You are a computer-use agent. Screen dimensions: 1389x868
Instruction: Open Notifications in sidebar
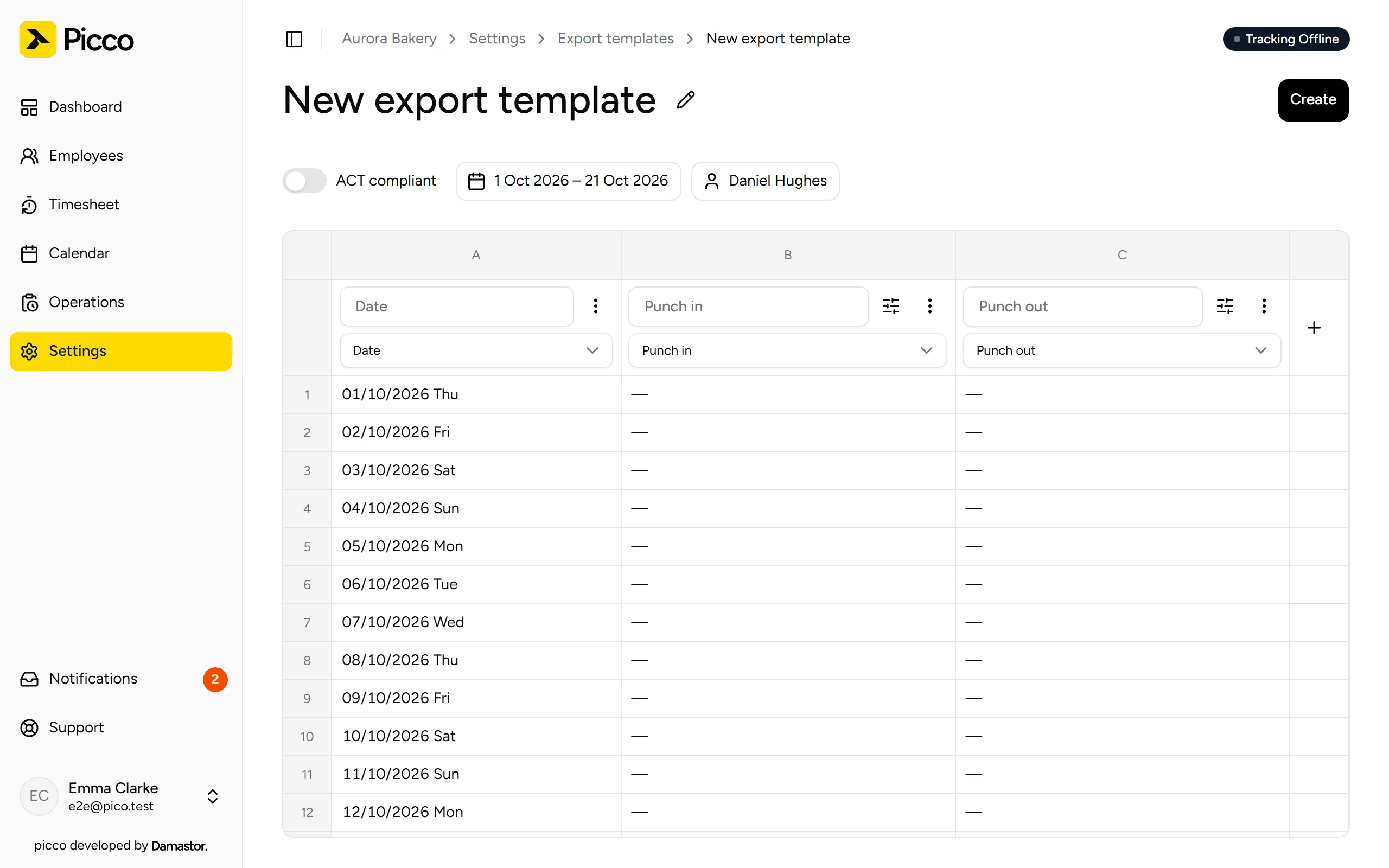pos(120,679)
